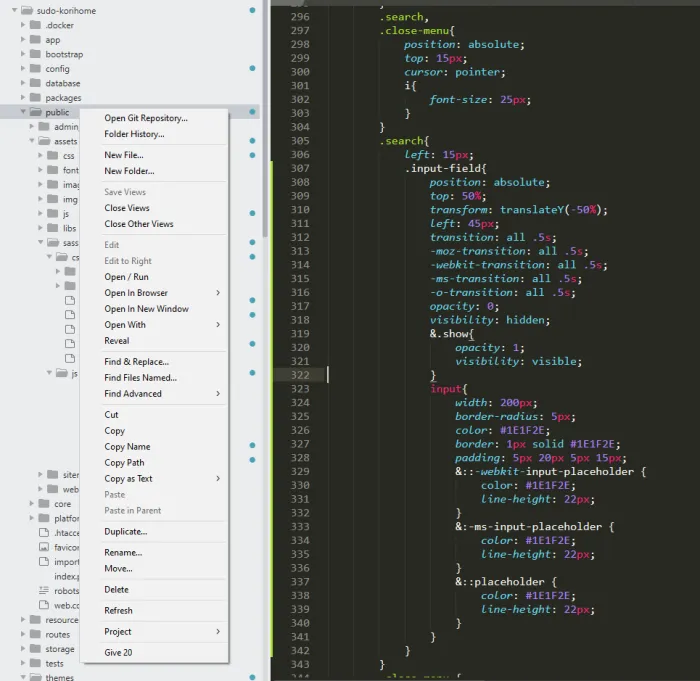Click the packages folder icon
The image size is (700, 681).
35,97
